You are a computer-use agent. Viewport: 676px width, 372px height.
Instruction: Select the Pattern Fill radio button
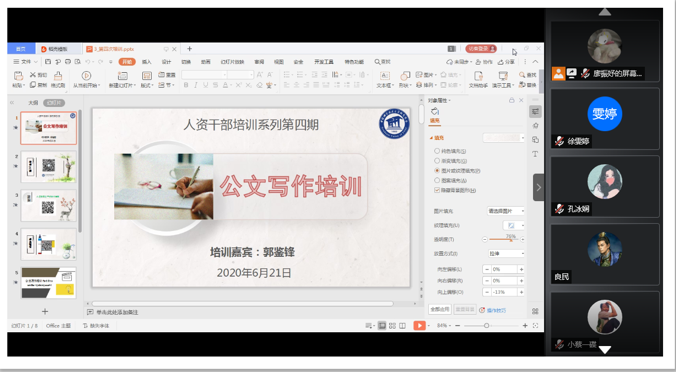pos(437,180)
